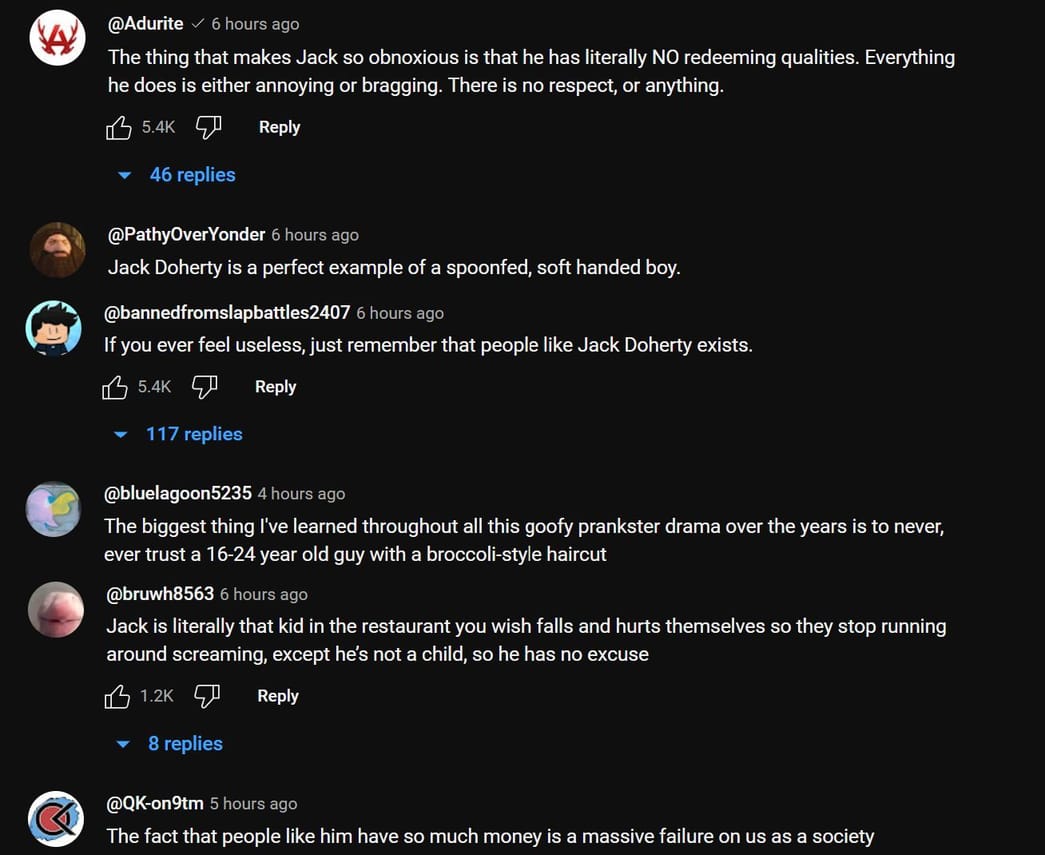The width and height of the screenshot is (1045, 855).
Task: Dislike @bruwh8563's comment
Action: pyautogui.click(x=207, y=695)
